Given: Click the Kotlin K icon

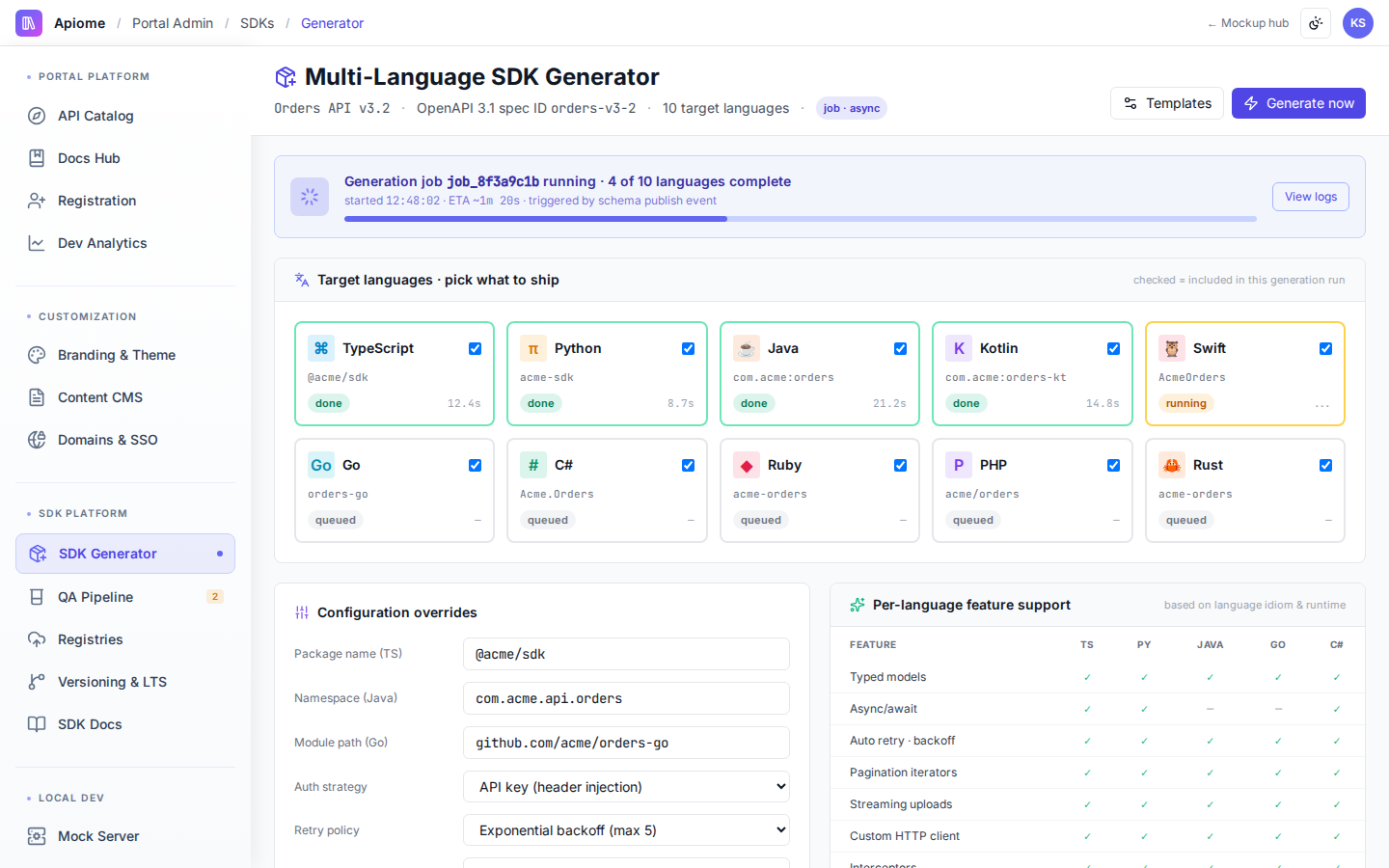Looking at the screenshot, I should click(x=959, y=348).
